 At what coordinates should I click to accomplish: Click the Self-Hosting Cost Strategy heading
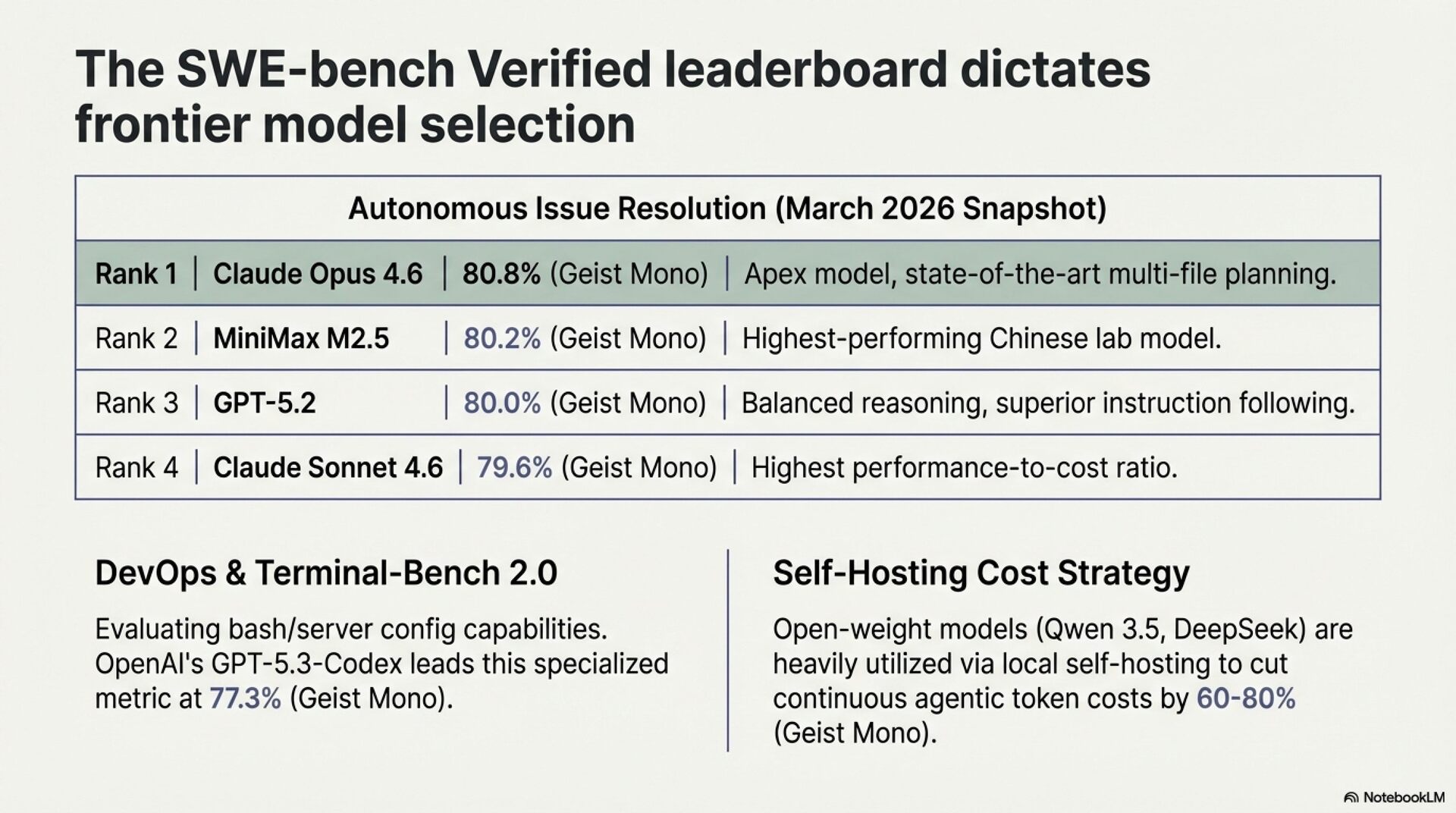pyautogui.click(x=981, y=573)
